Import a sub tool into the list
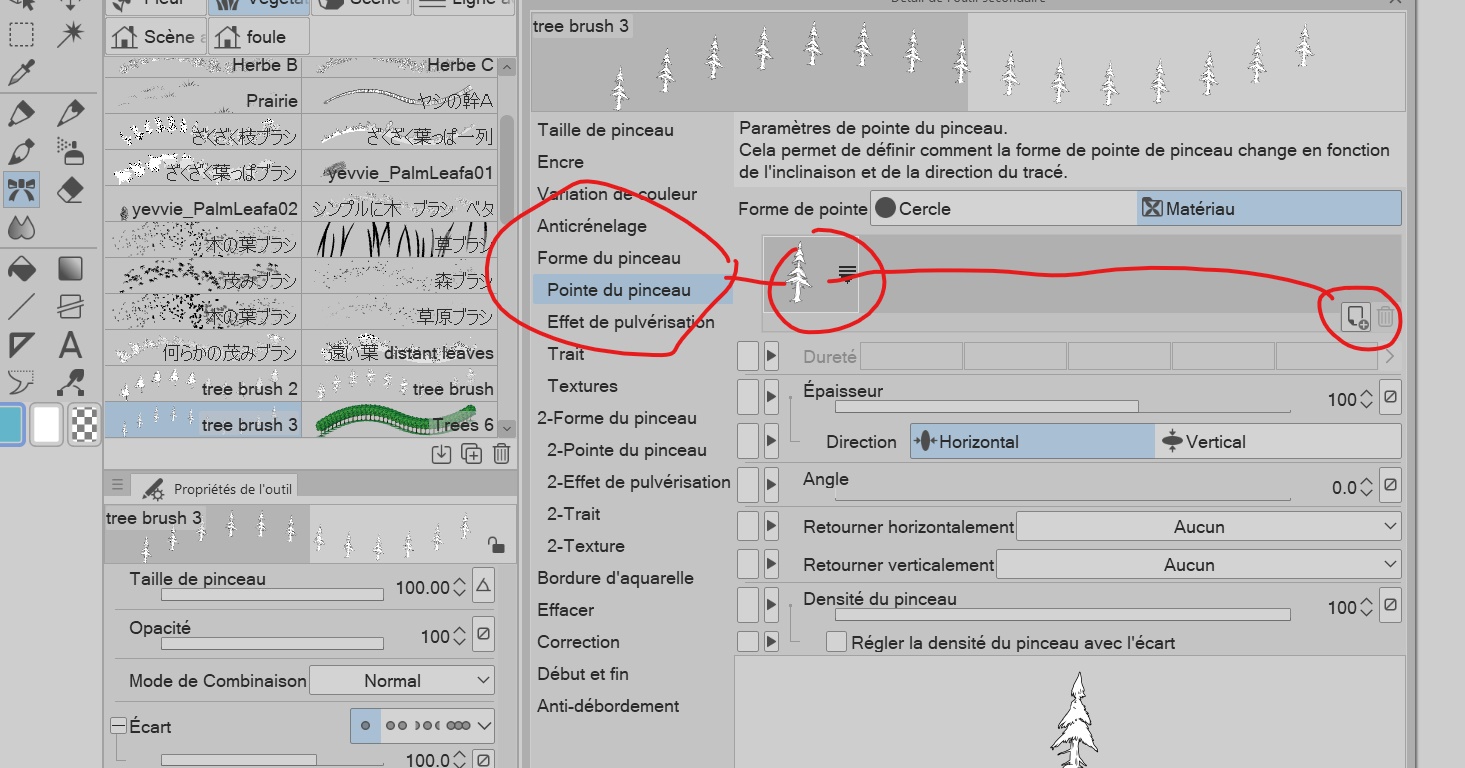 pos(441,454)
